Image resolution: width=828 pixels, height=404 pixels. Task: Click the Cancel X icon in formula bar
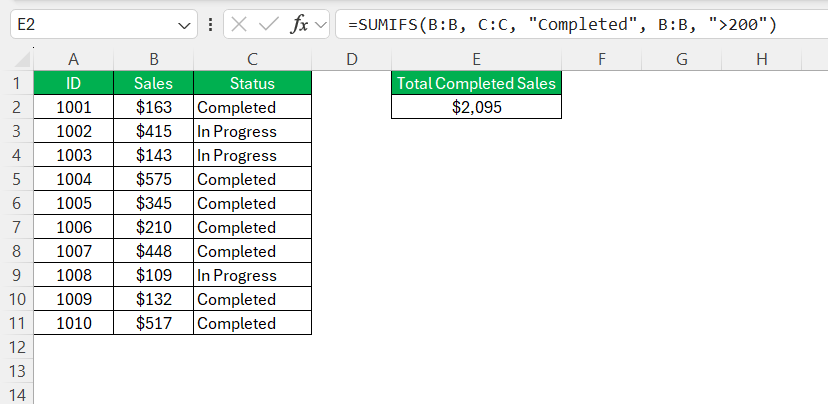pyautogui.click(x=239, y=24)
